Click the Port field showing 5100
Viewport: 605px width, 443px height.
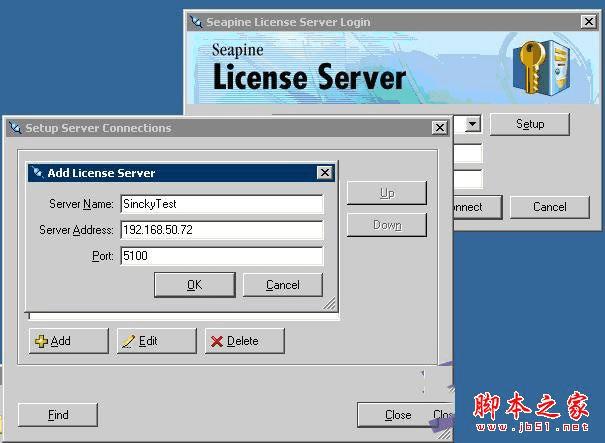point(222,256)
